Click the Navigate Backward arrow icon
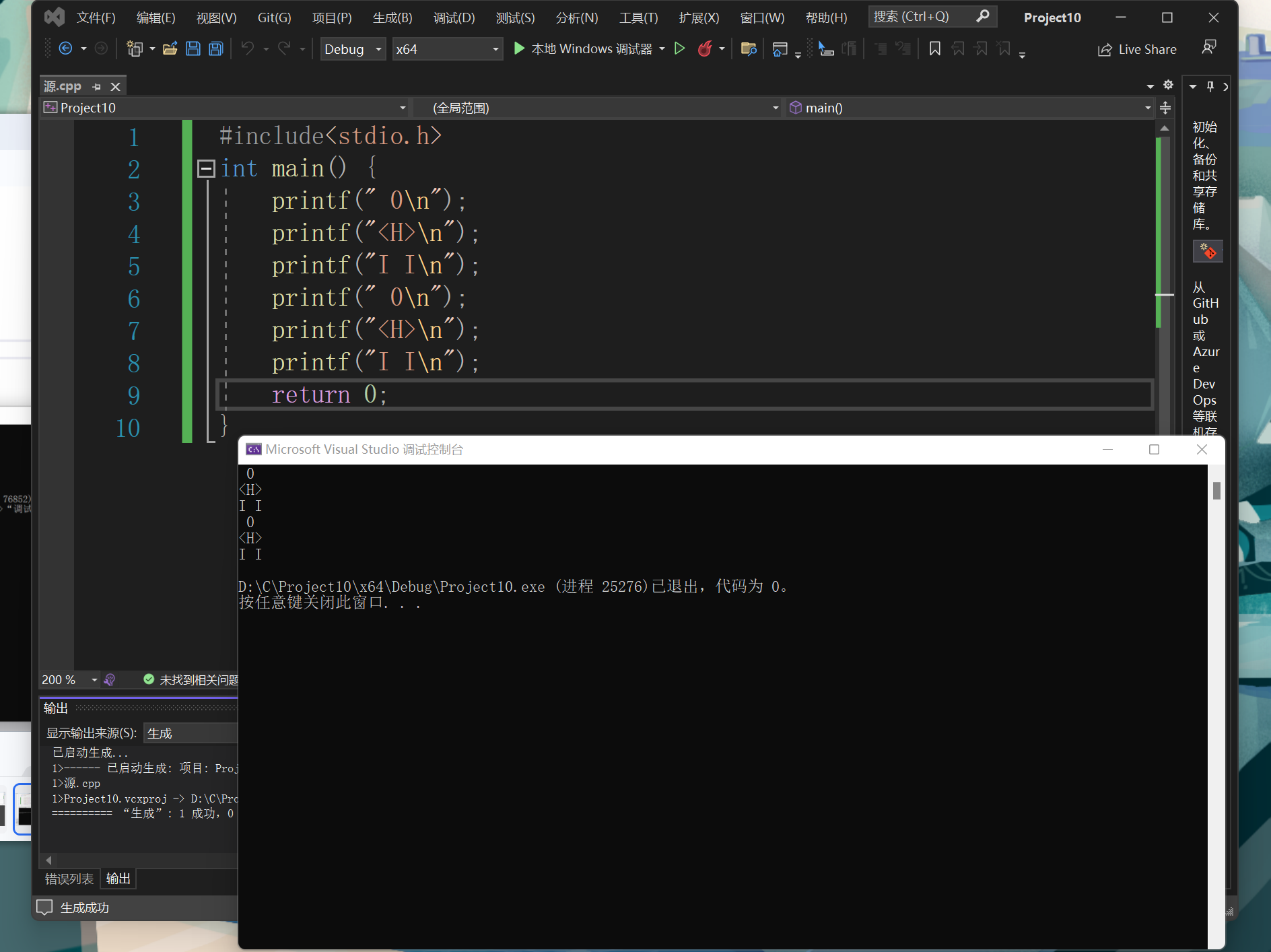 (65, 48)
